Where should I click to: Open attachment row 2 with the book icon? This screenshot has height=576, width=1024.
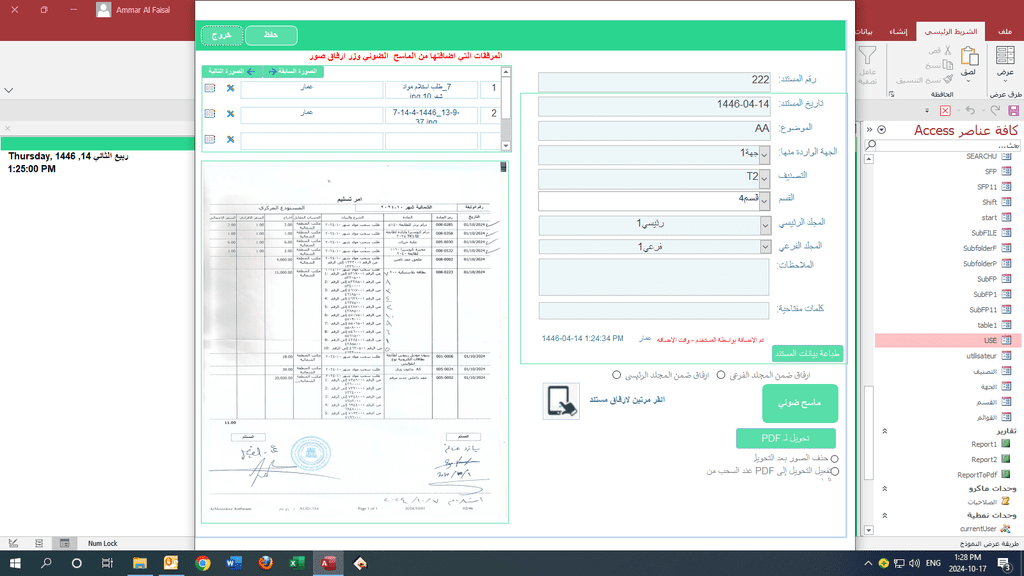click(210, 114)
